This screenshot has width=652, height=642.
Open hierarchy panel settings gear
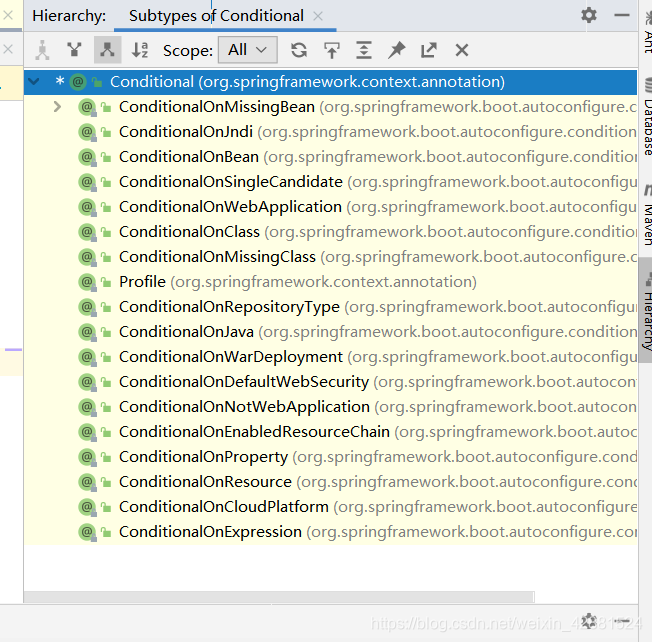(589, 15)
